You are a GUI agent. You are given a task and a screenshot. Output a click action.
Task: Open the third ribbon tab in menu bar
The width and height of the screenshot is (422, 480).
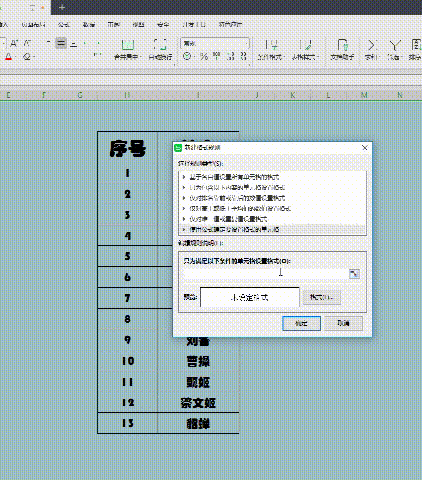(x=63, y=24)
